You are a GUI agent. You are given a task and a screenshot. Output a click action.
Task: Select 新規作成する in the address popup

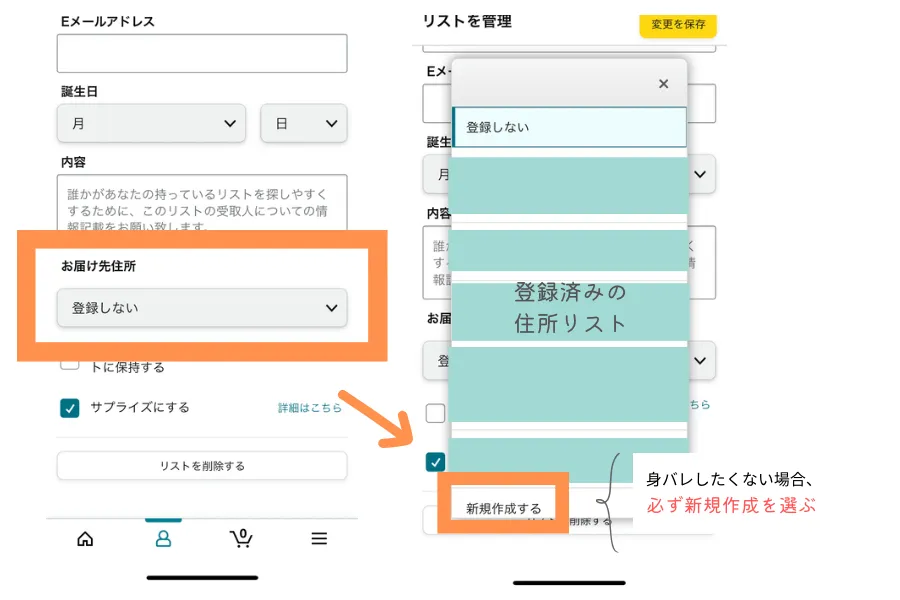tap(503, 508)
